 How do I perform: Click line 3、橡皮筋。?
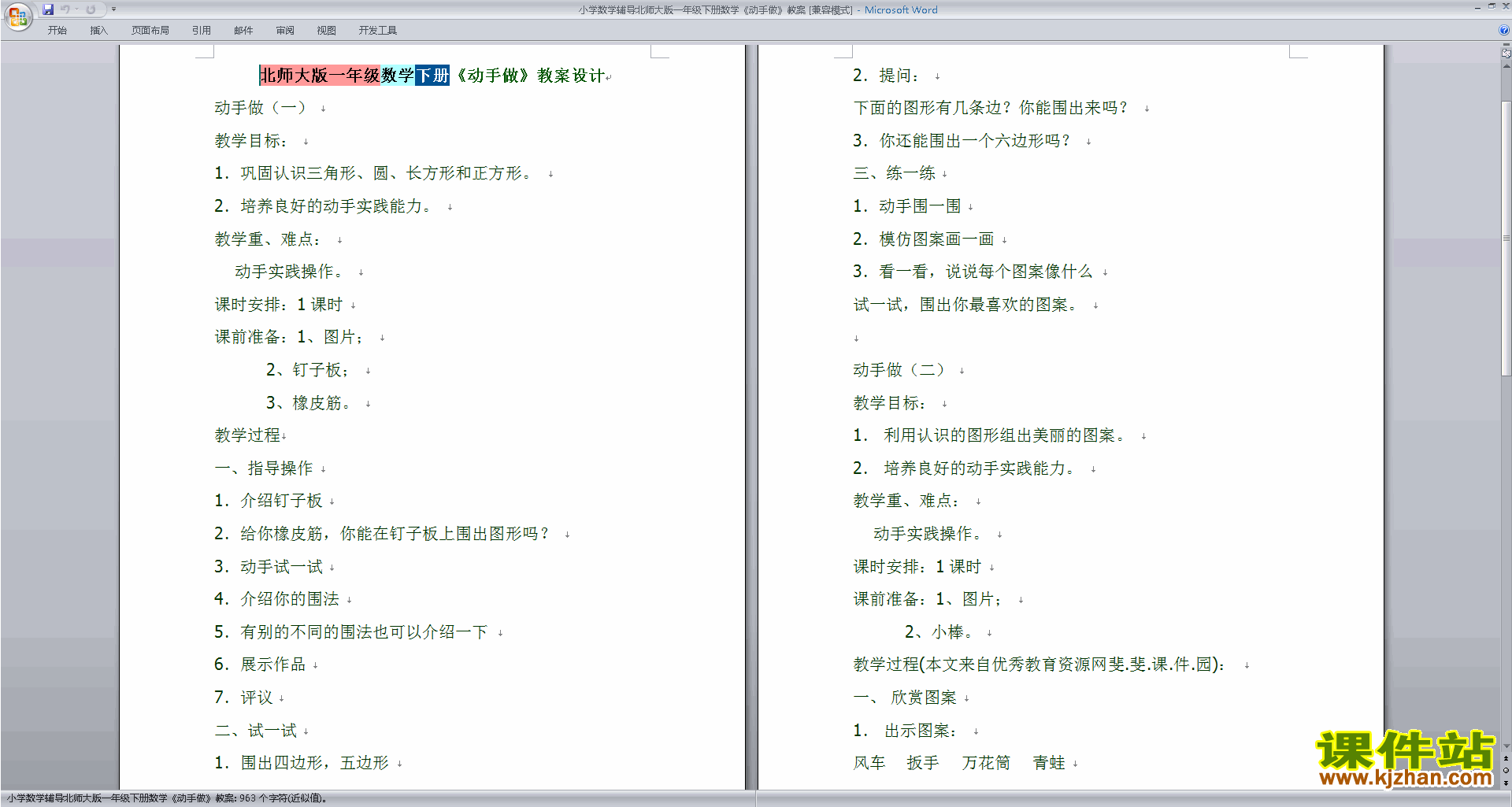click(x=308, y=403)
